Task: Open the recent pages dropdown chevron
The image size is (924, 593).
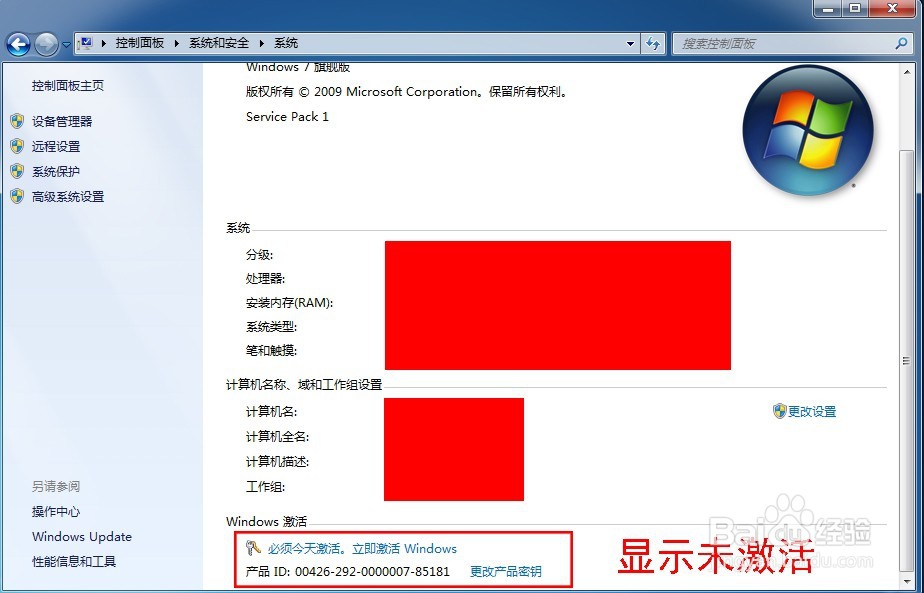Action: click(66, 46)
